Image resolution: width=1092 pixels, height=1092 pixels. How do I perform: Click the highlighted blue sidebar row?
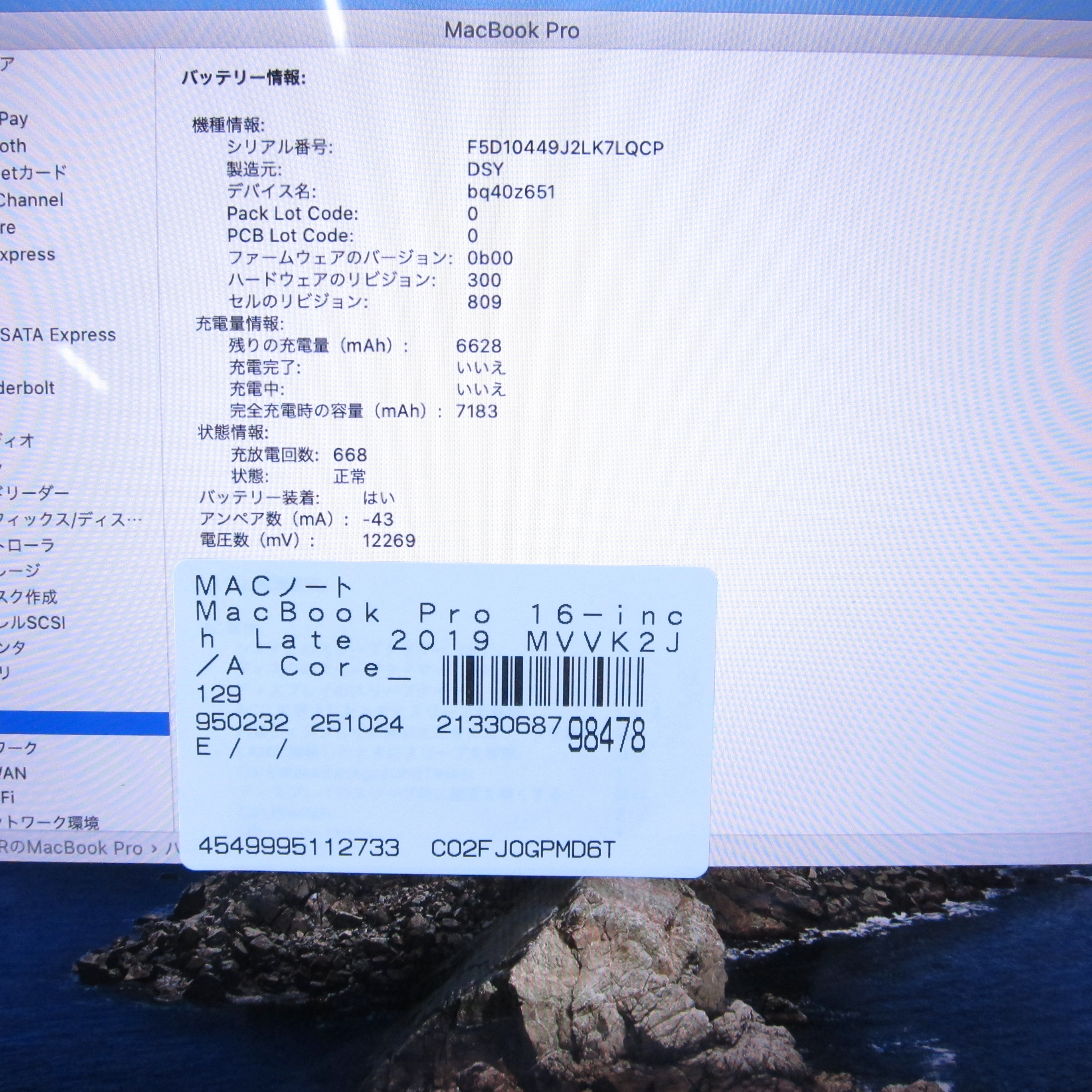(x=84, y=724)
